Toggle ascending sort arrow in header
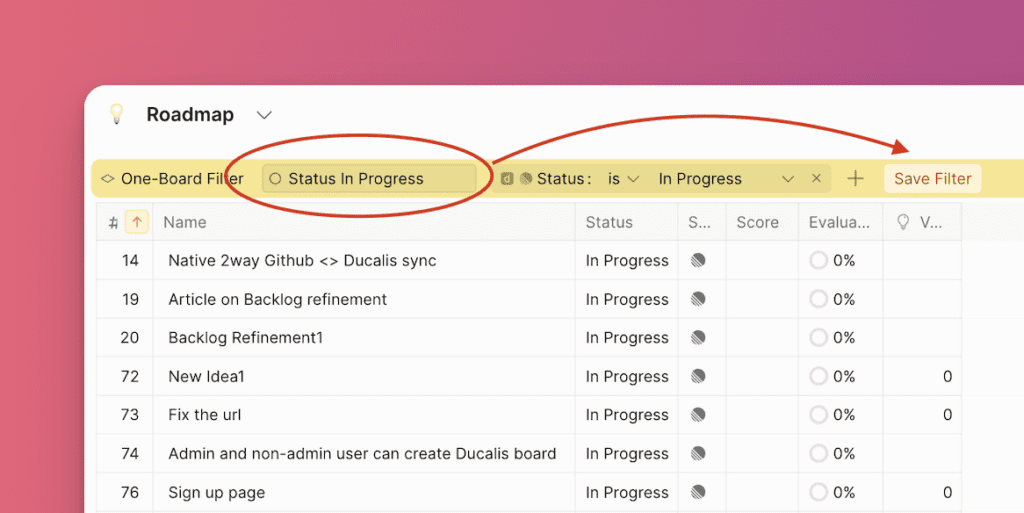This screenshot has height=513, width=1024. coord(136,222)
